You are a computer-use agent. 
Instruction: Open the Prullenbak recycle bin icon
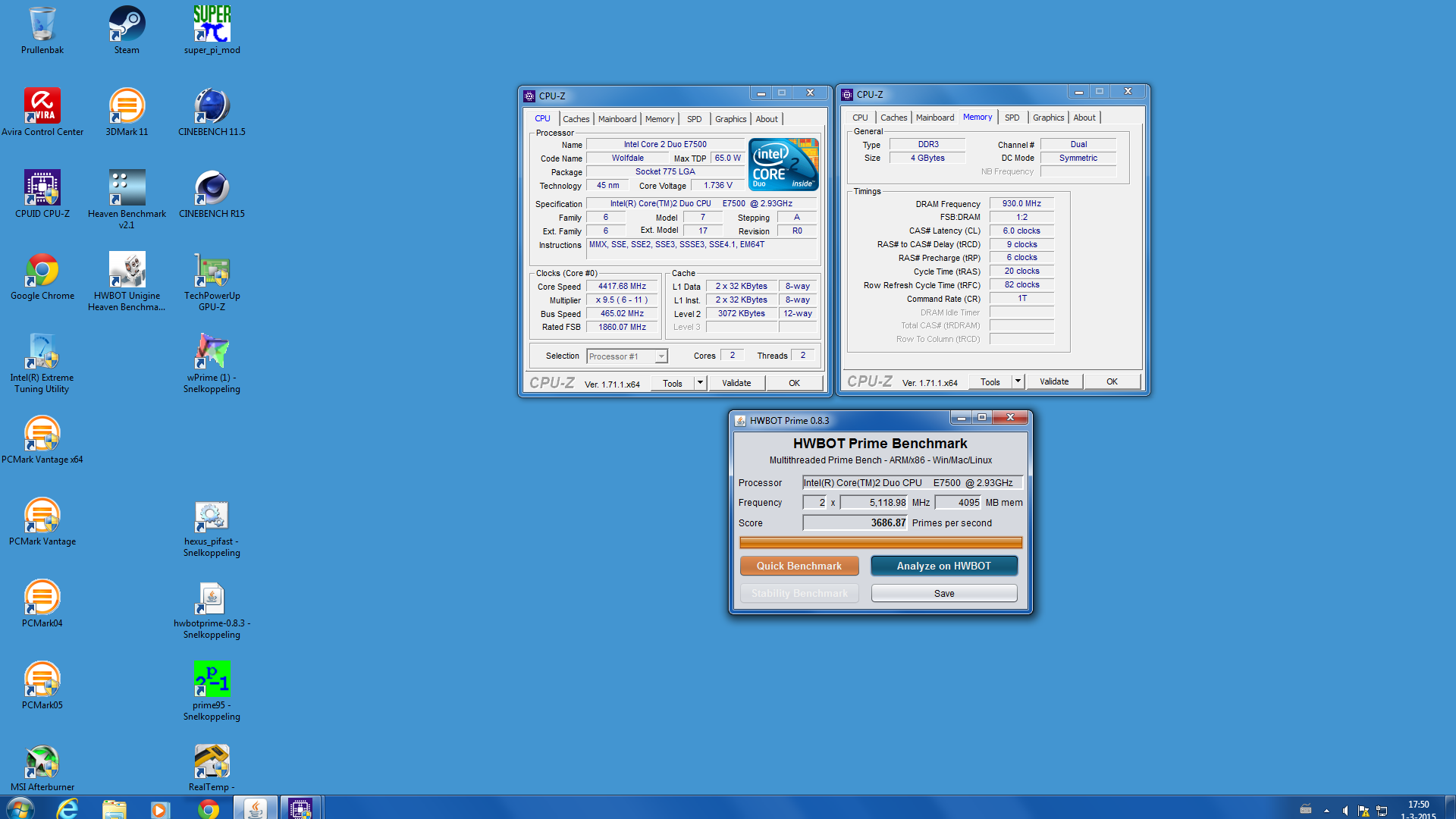(42, 30)
